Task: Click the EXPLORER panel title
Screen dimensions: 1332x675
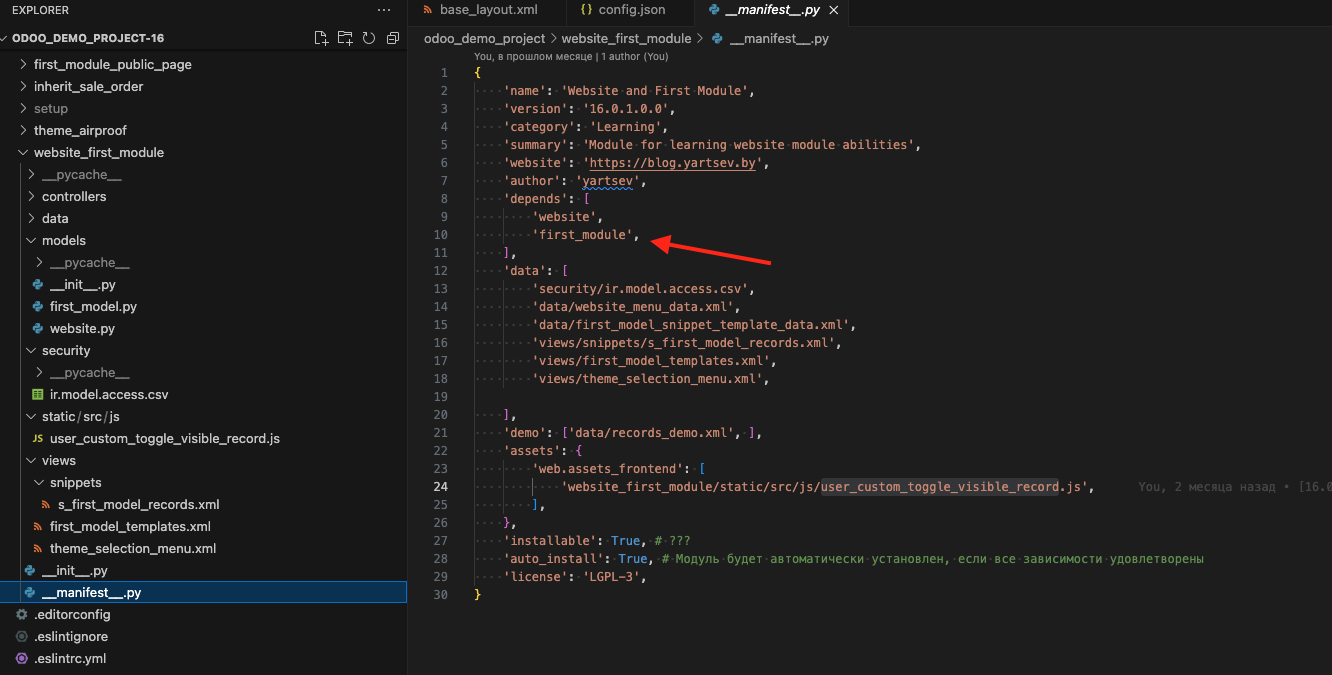Action: pyautogui.click(x=41, y=10)
